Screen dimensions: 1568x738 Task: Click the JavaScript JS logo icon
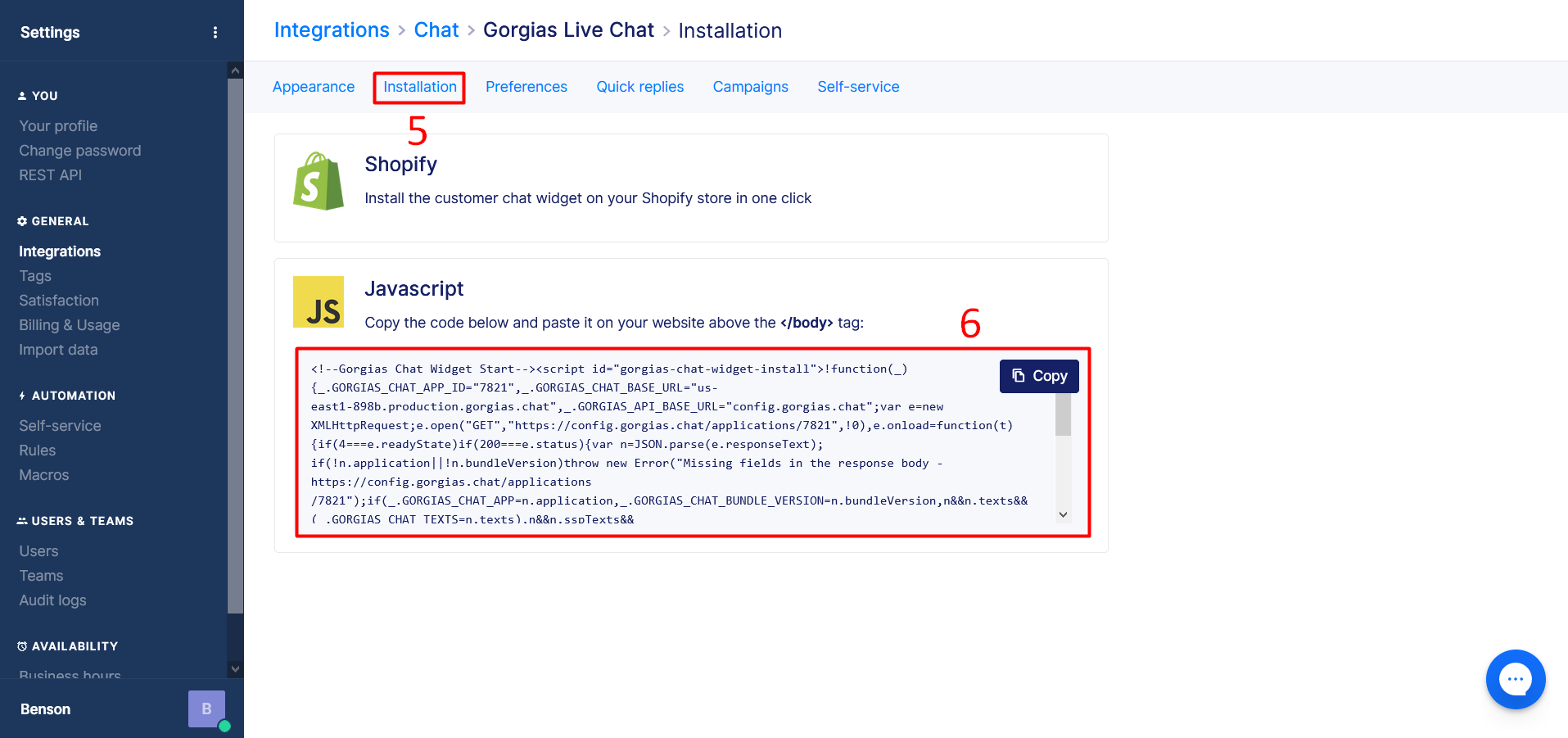pyautogui.click(x=319, y=301)
